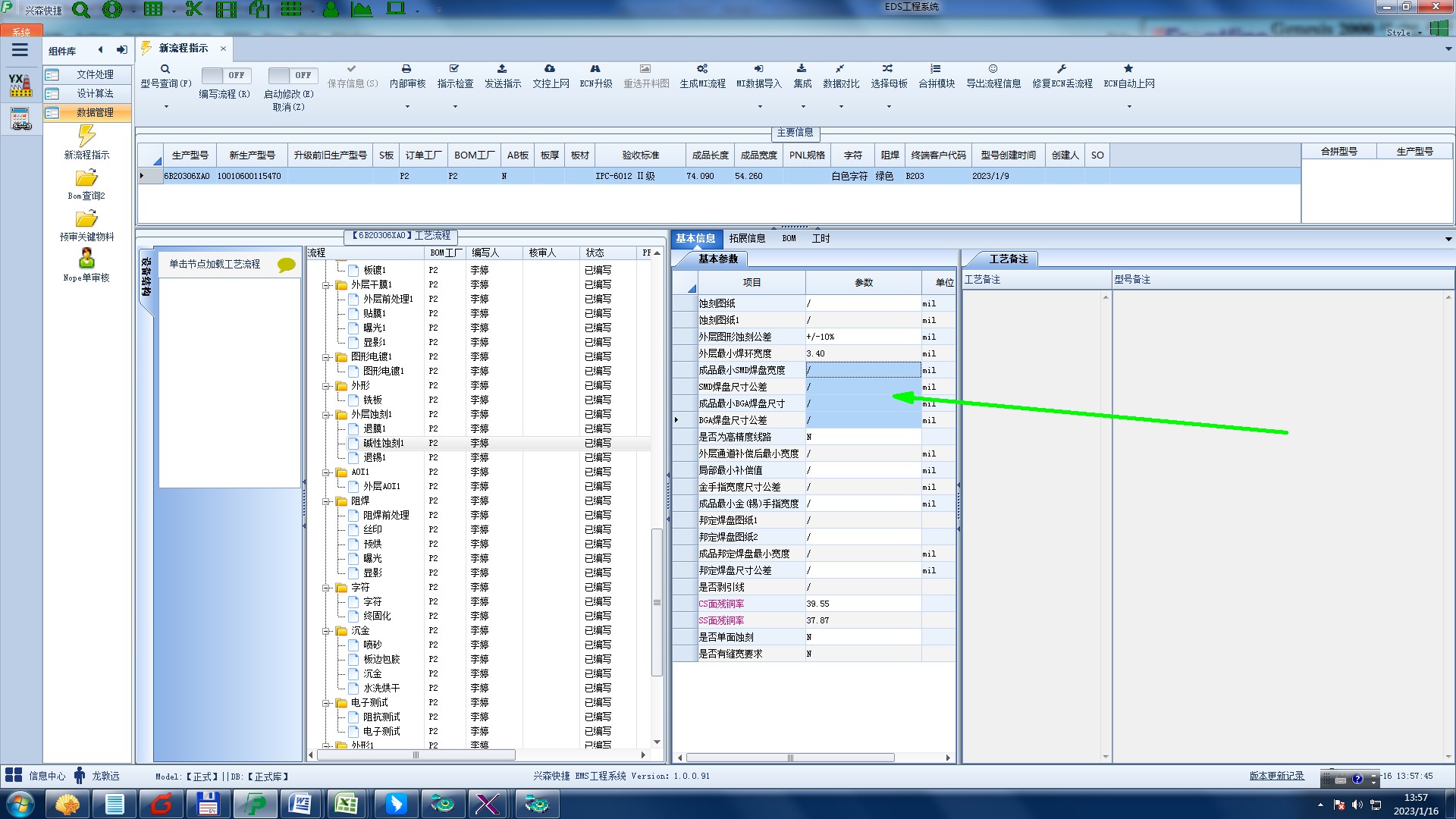Toggle the 自动修改 OFF switch

(x=292, y=75)
